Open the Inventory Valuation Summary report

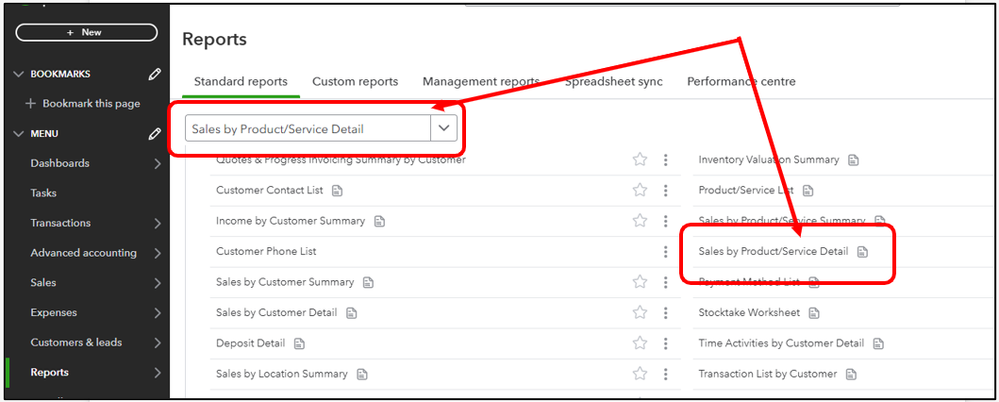(x=768, y=160)
